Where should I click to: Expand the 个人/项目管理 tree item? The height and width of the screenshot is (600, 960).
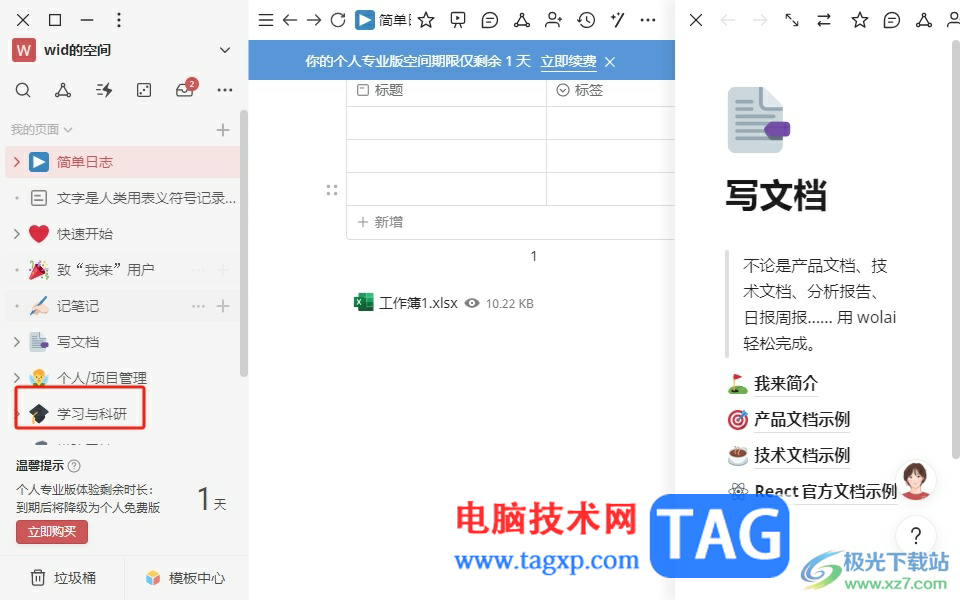(17, 378)
